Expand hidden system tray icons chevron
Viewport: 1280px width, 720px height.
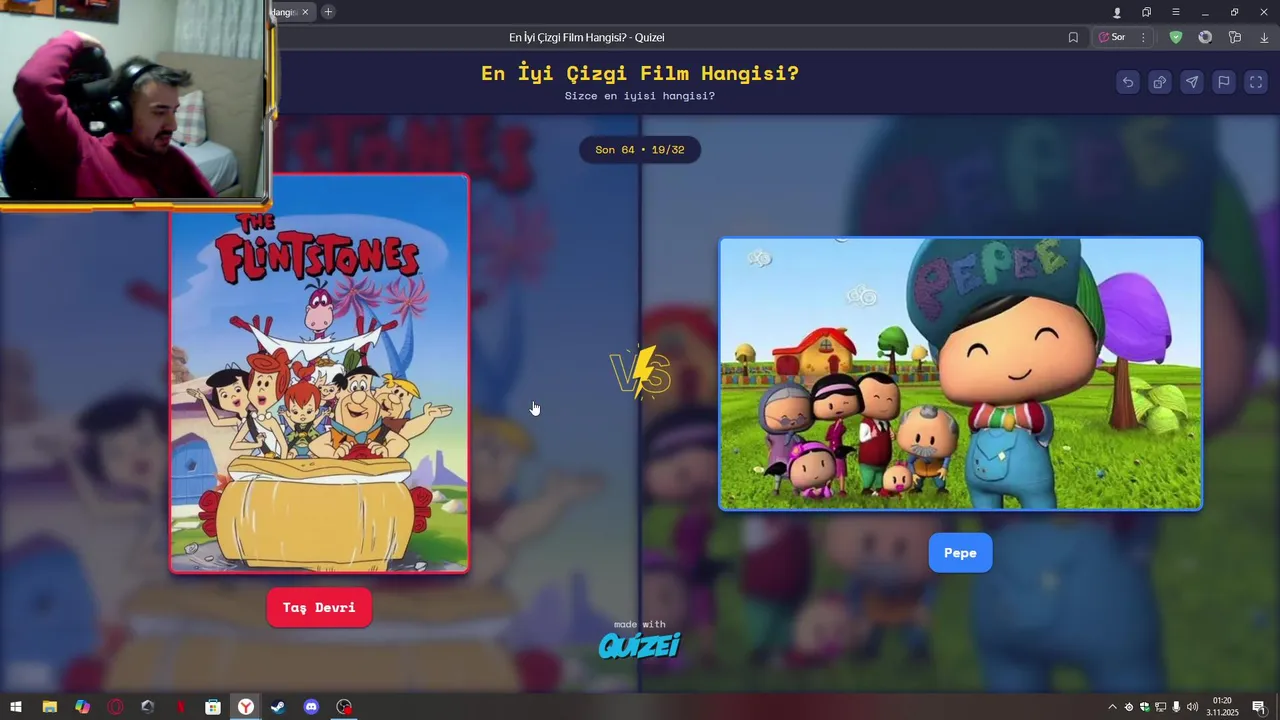(x=1112, y=707)
